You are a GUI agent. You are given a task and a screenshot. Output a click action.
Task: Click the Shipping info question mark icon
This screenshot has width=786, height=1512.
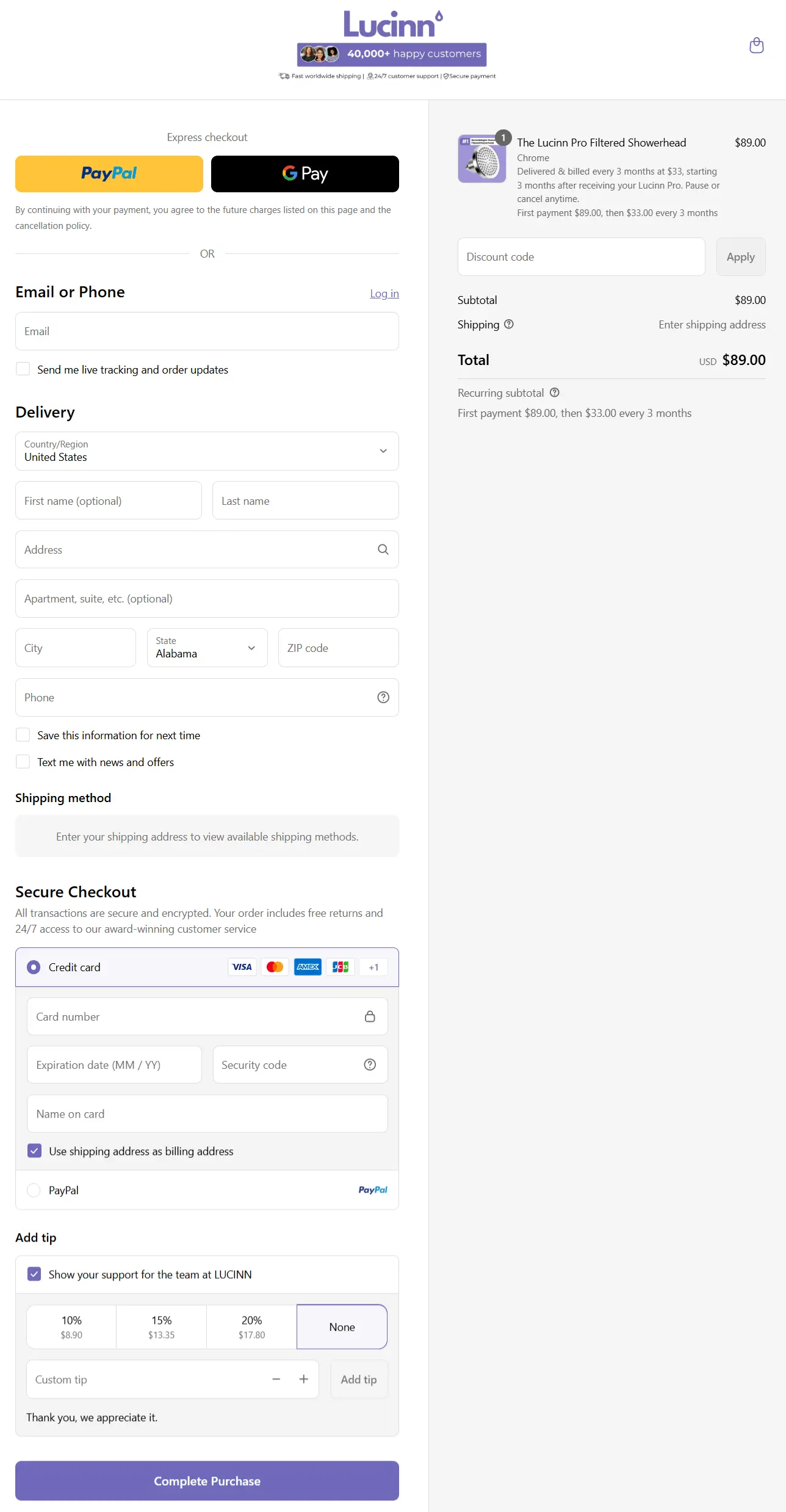click(x=509, y=324)
